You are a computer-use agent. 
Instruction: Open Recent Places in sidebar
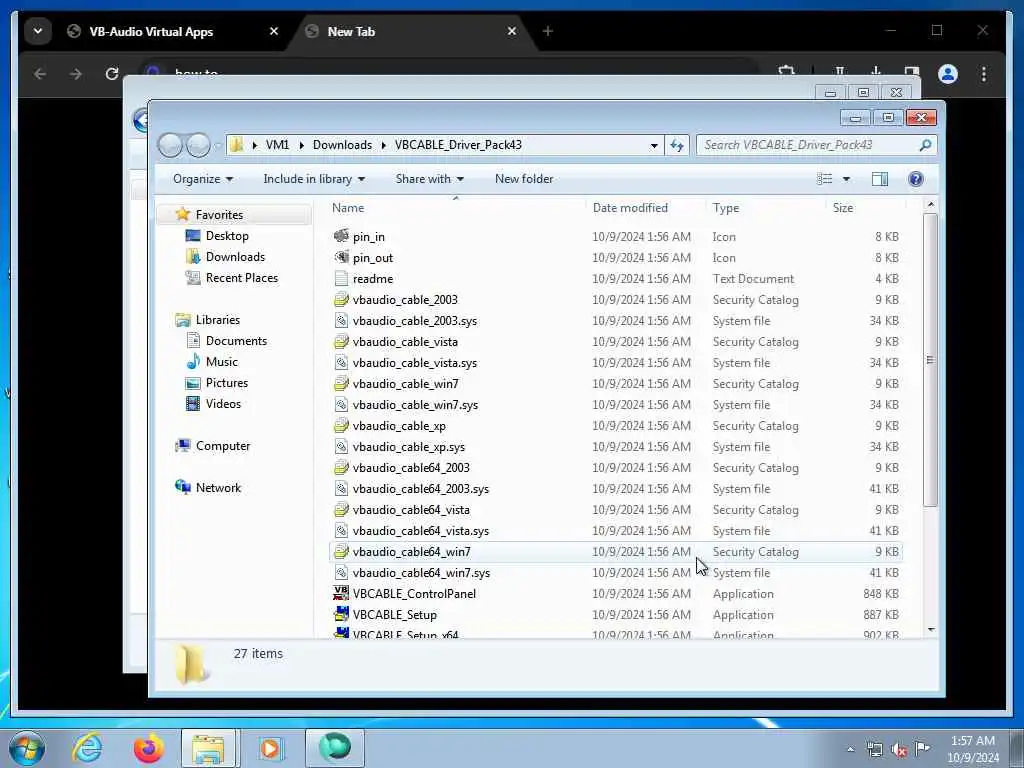241,278
